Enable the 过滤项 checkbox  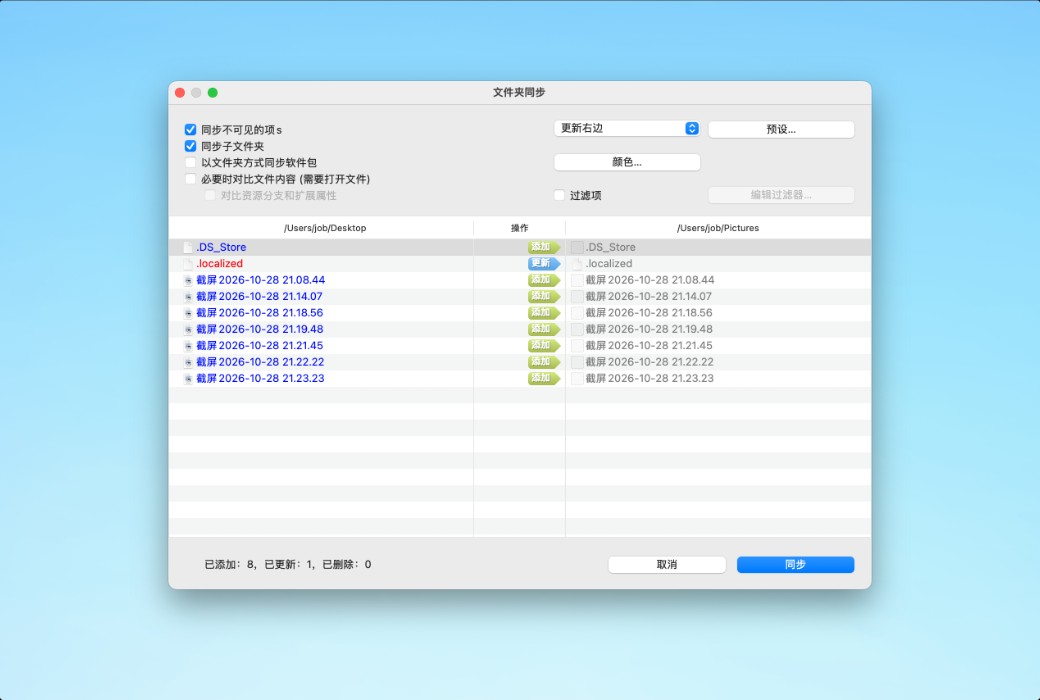[559, 195]
